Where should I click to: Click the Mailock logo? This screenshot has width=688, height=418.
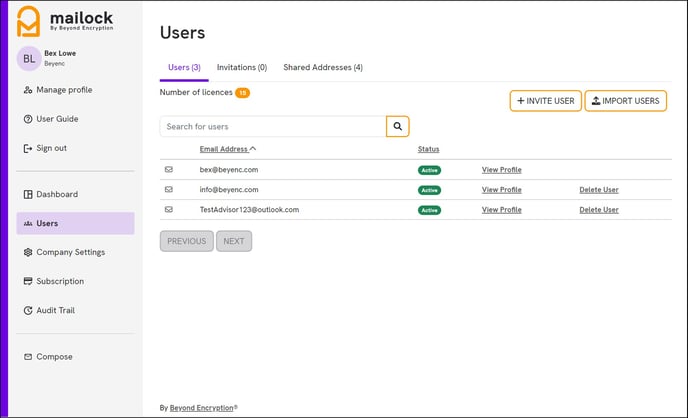pyautogui.click(x=64, y=21)
